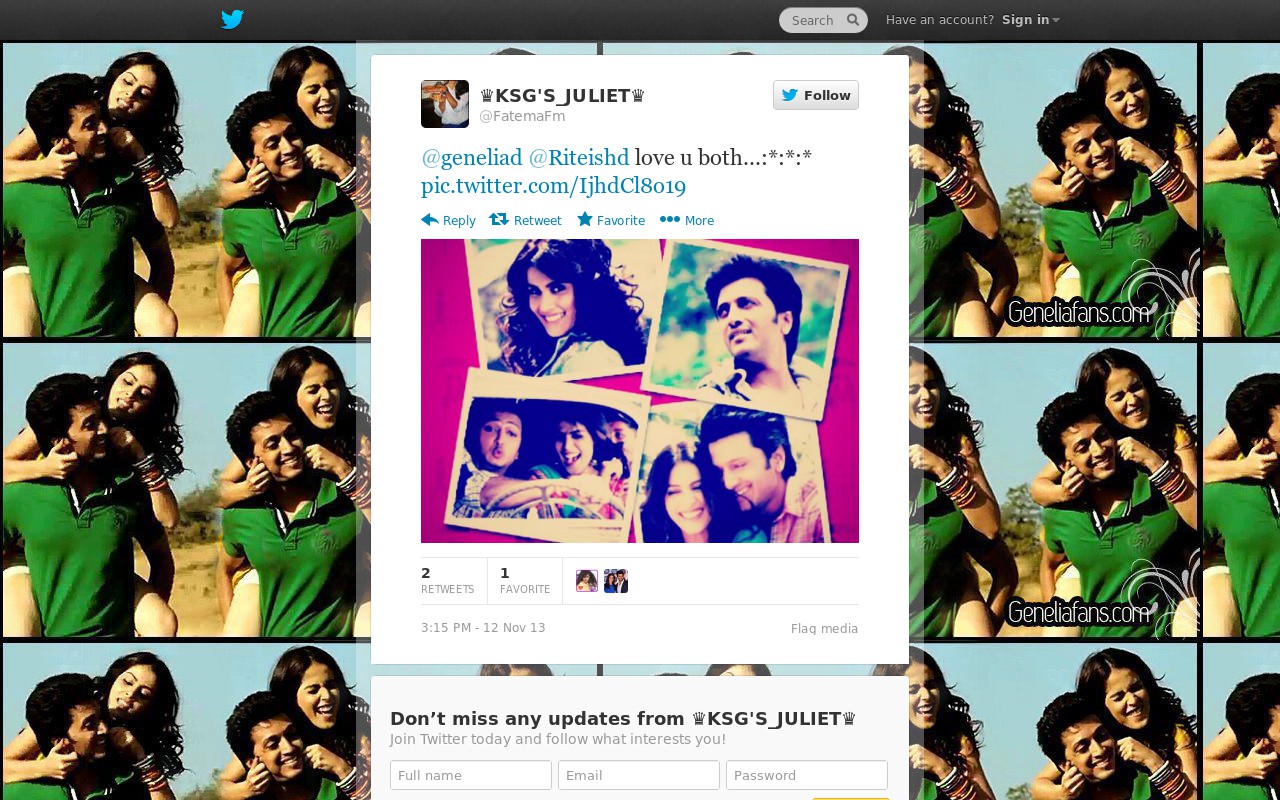Focus the Search field in top bar
Viewport: 1280px width, 800px height.
pyautogui.click(x=823, y=20)
